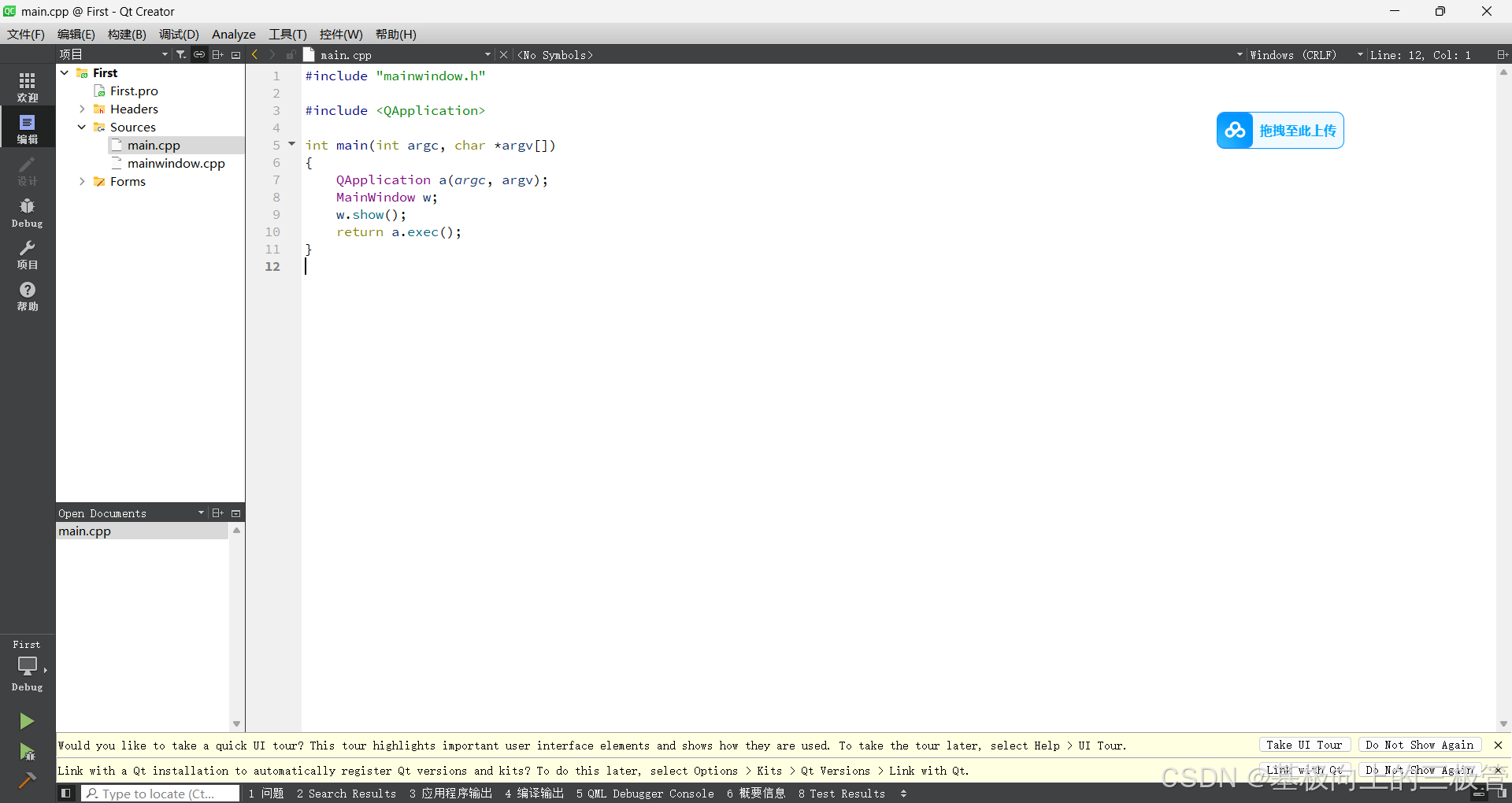
Task: Toggle synchronize with editor link icon
Action: [199, 54]
